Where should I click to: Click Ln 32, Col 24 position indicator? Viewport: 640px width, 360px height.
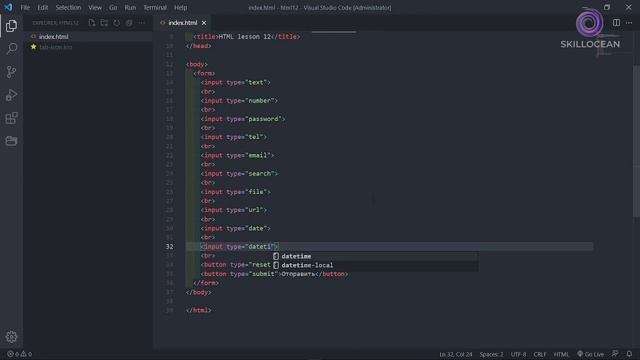coord(456,354)
